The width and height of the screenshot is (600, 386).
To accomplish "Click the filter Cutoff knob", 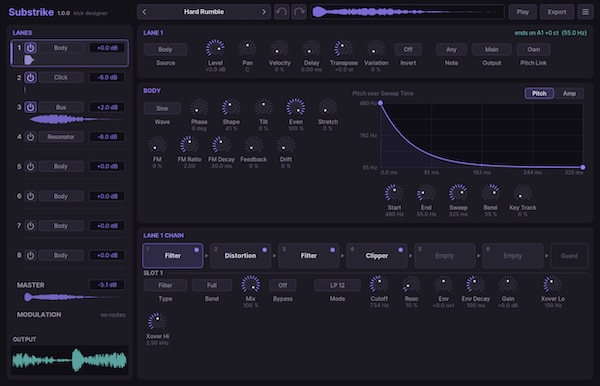I will [379, 284].
